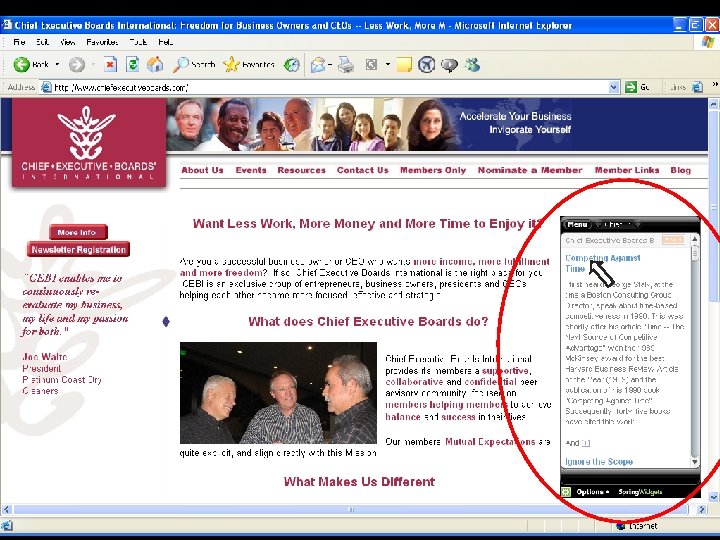Click the horizontal scrollbar thumb

tap(351, 509)
